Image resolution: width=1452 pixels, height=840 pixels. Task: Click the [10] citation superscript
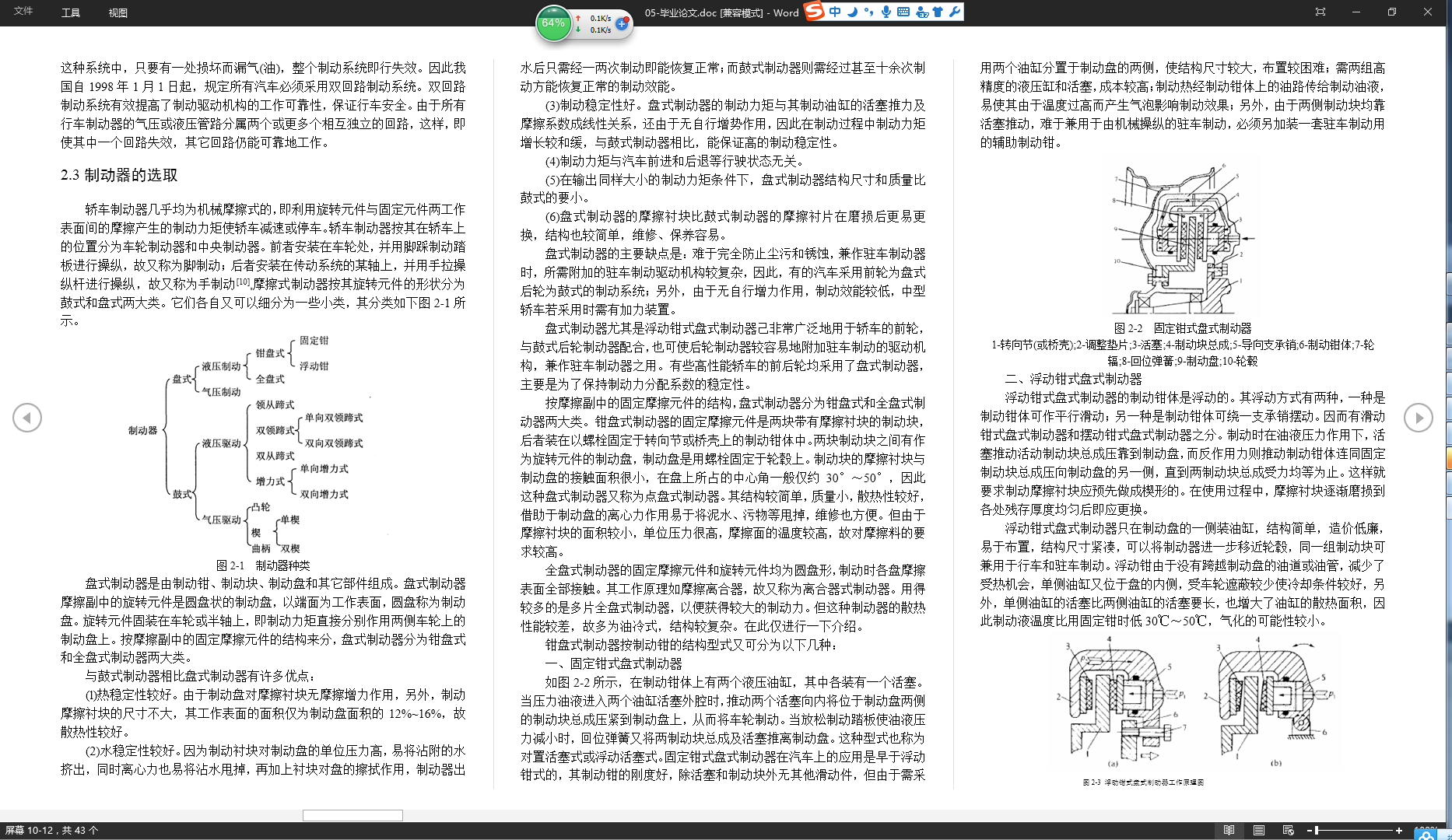tap(243, 282)
